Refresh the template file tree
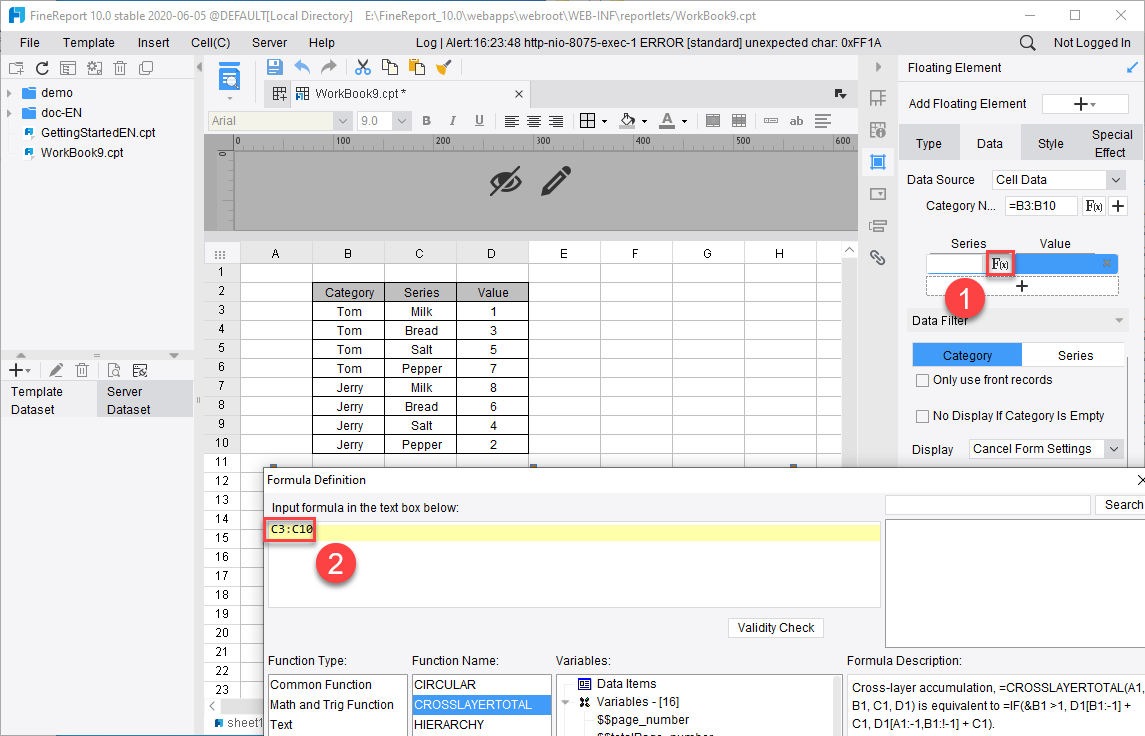The height and width of the screenshot is (736, 1145). click(x=42, y=68)
